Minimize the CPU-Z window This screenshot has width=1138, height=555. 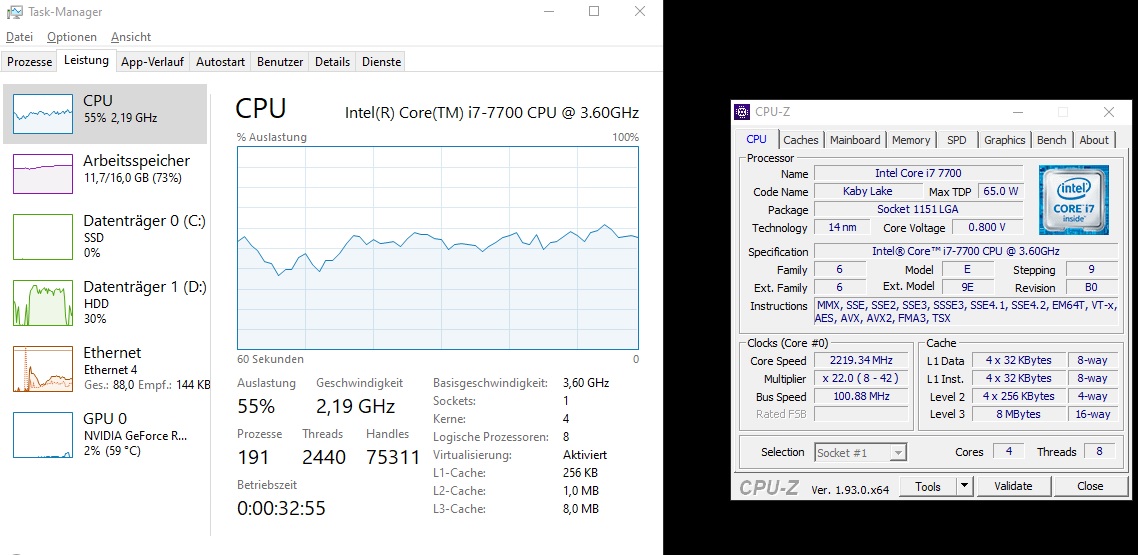tap(1018, 112)
